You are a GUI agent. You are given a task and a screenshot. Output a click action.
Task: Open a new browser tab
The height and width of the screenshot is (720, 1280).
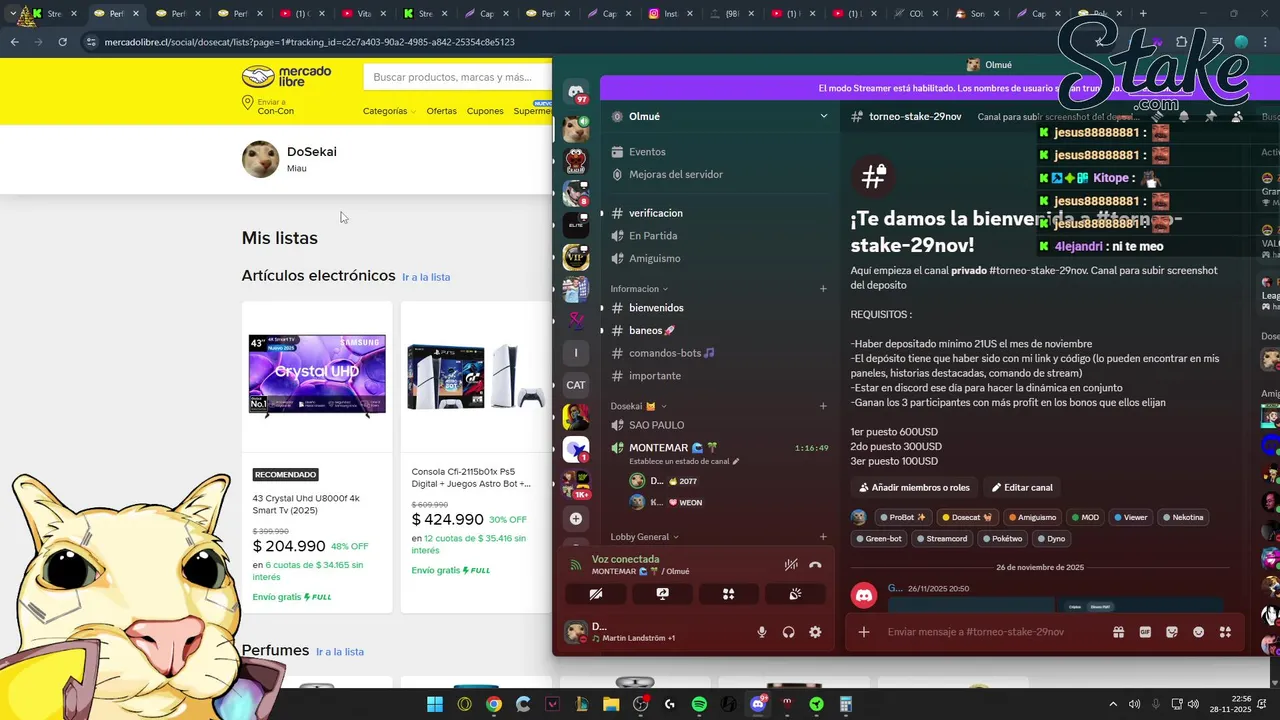coord(1143,14)
